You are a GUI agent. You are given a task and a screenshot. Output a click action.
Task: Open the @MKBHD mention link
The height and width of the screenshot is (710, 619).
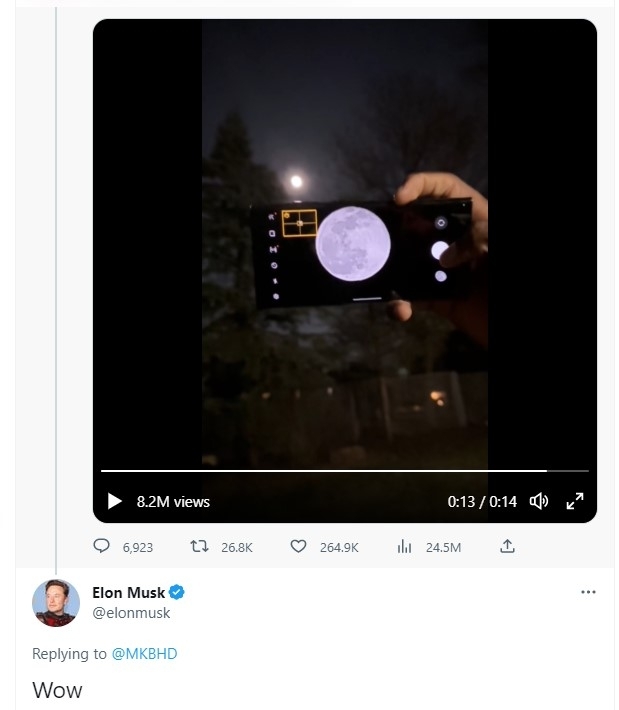(144, 654)
